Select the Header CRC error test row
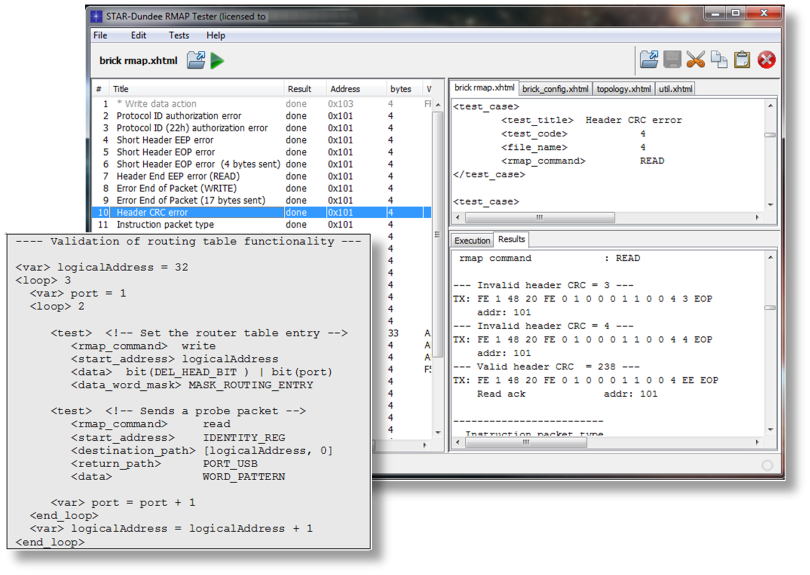Viewport: 810px width, 575px height. click(261, 212)
